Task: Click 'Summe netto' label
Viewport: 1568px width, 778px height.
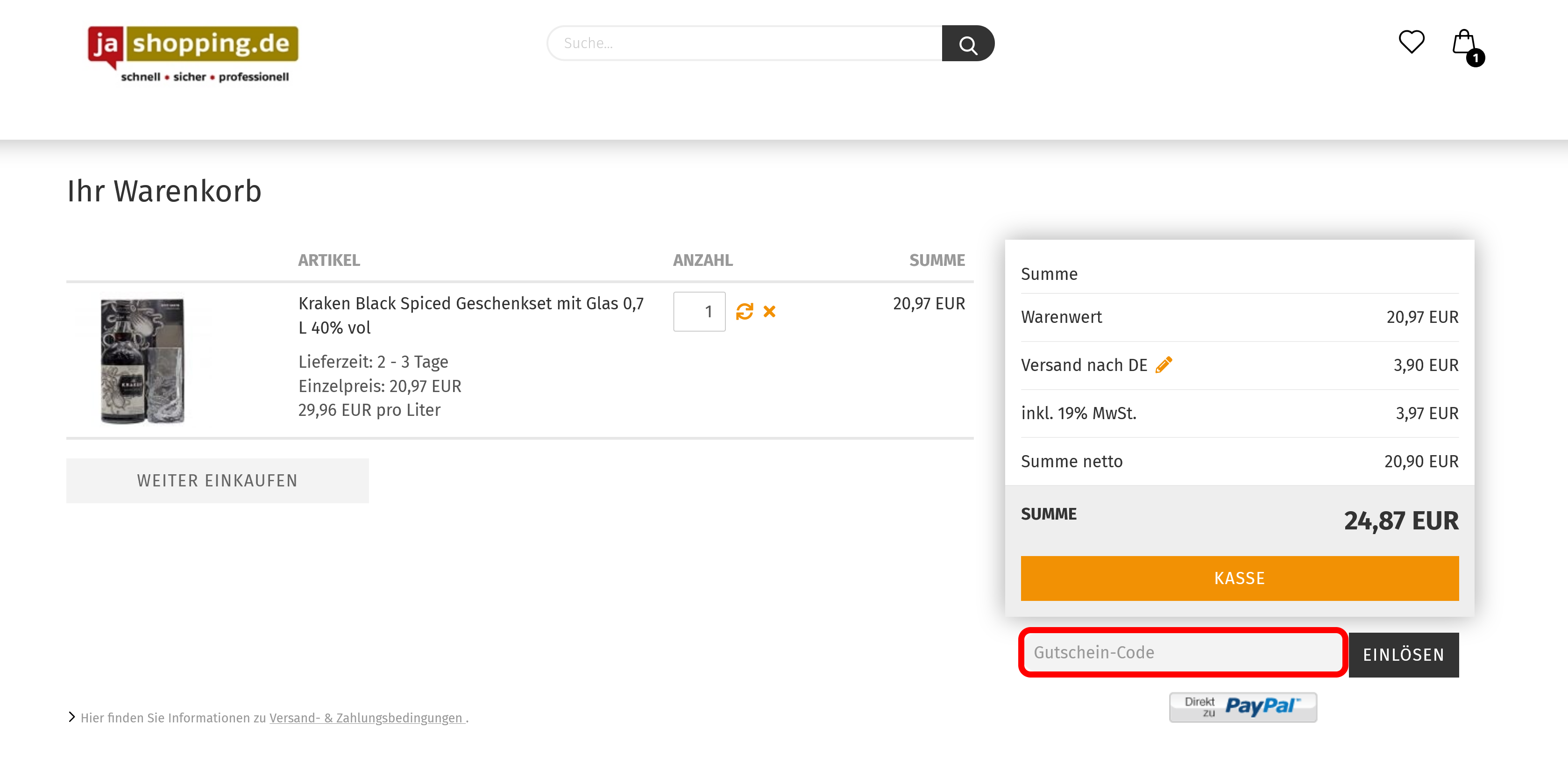Action: click(1071, 462)
